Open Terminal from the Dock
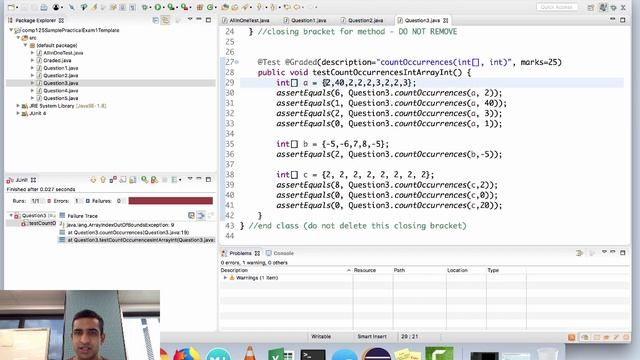The height and width of the screenshot is (360, 640). point(313,355)
